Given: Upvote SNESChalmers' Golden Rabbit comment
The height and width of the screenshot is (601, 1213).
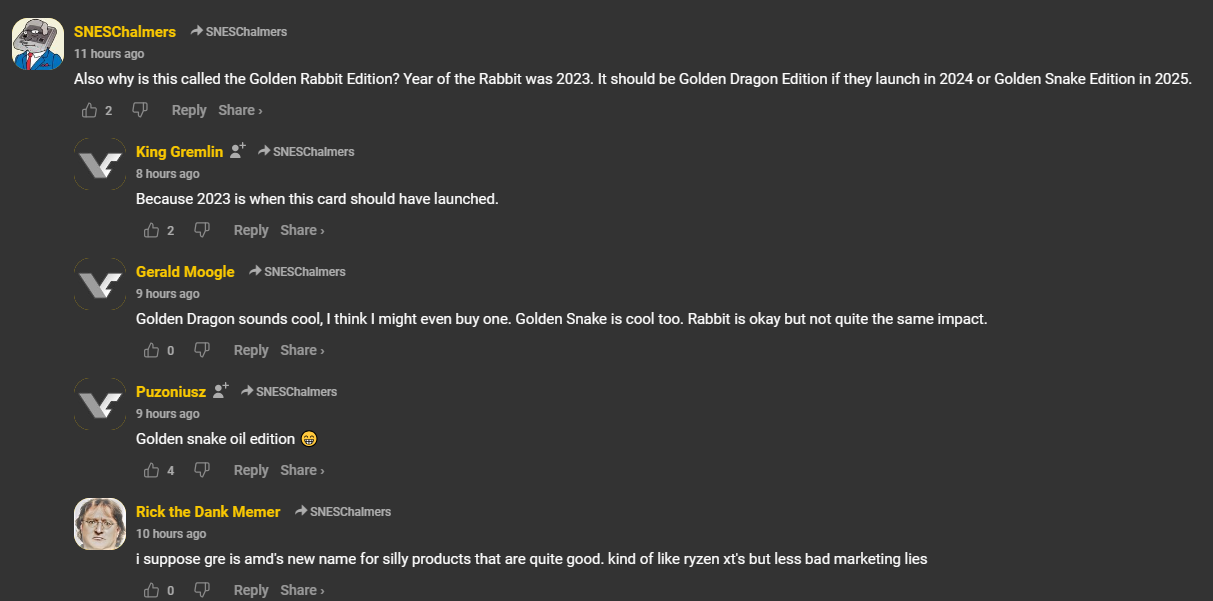Looking at the screenshot, I should [x=90, y=110].
